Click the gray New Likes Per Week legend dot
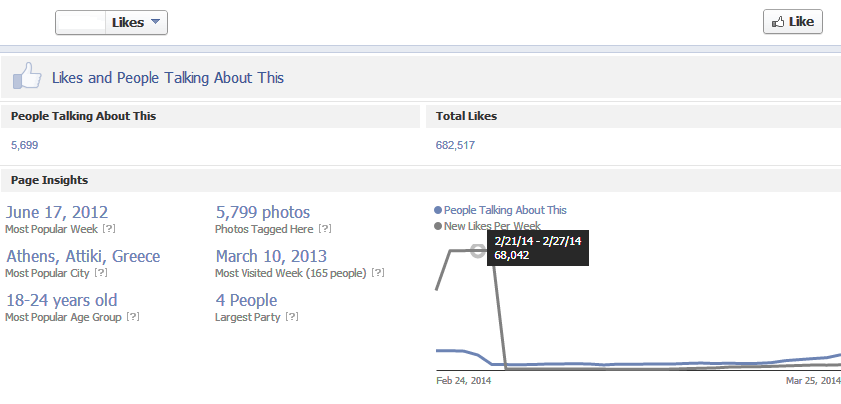The image size is (841, 404). (x=438, y=226)
